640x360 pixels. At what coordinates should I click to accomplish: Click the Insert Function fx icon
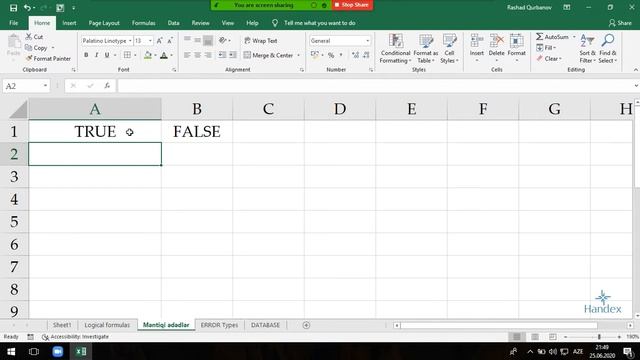click(107, 86)
